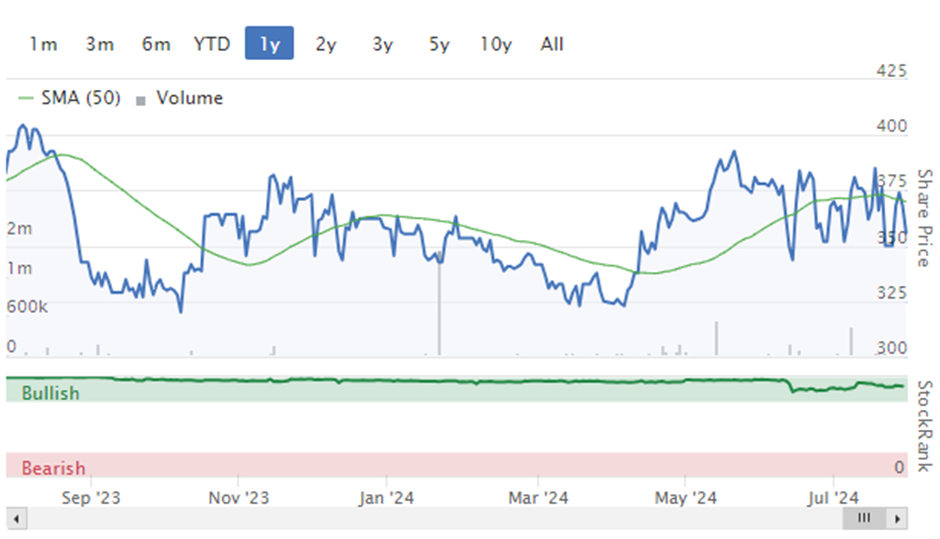Show All price history
Screen dimensions: 940x539
click(x=552, y=44)
